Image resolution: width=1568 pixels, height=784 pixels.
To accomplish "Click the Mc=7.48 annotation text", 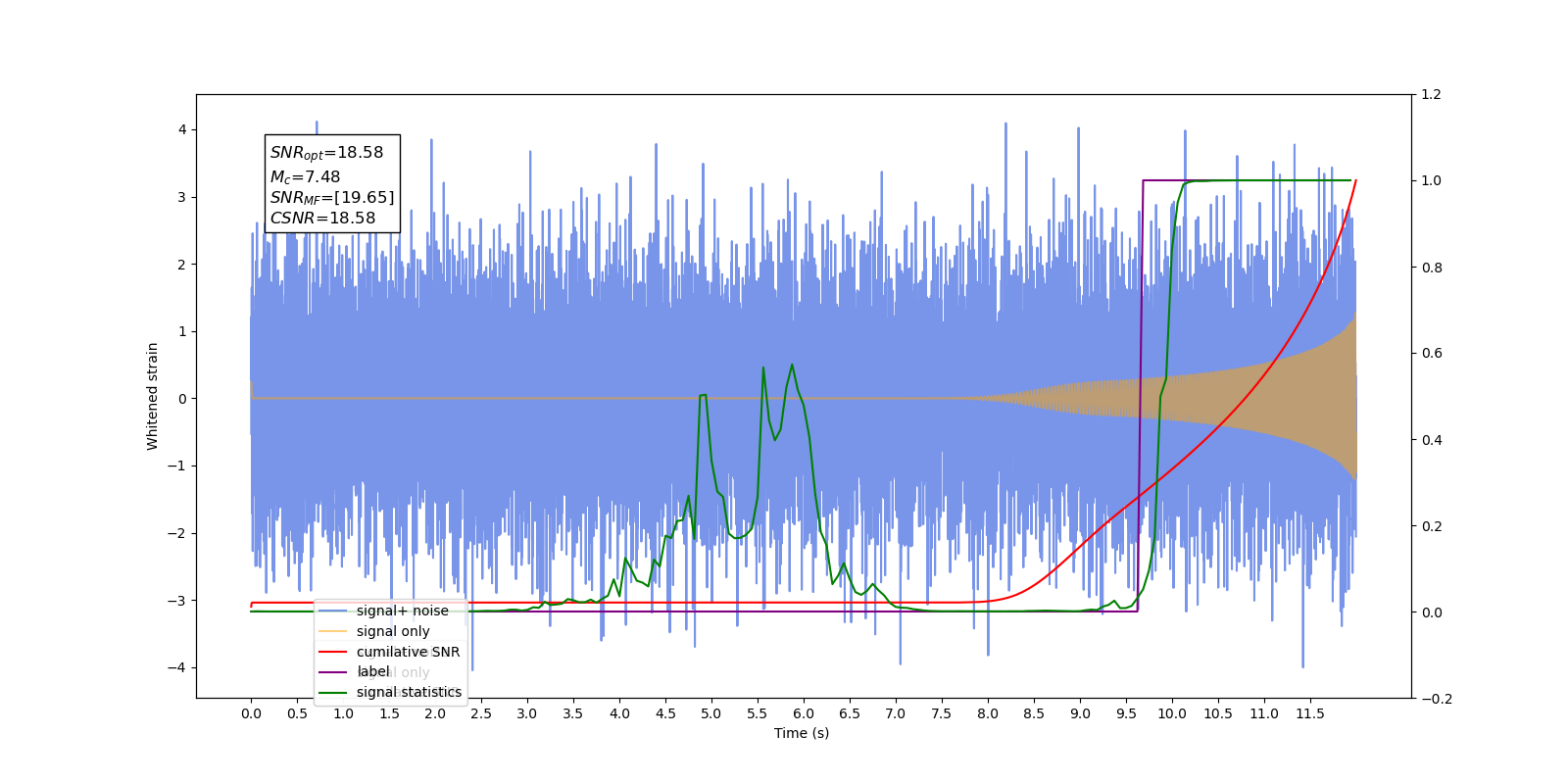I will click(x=305, y=177).
